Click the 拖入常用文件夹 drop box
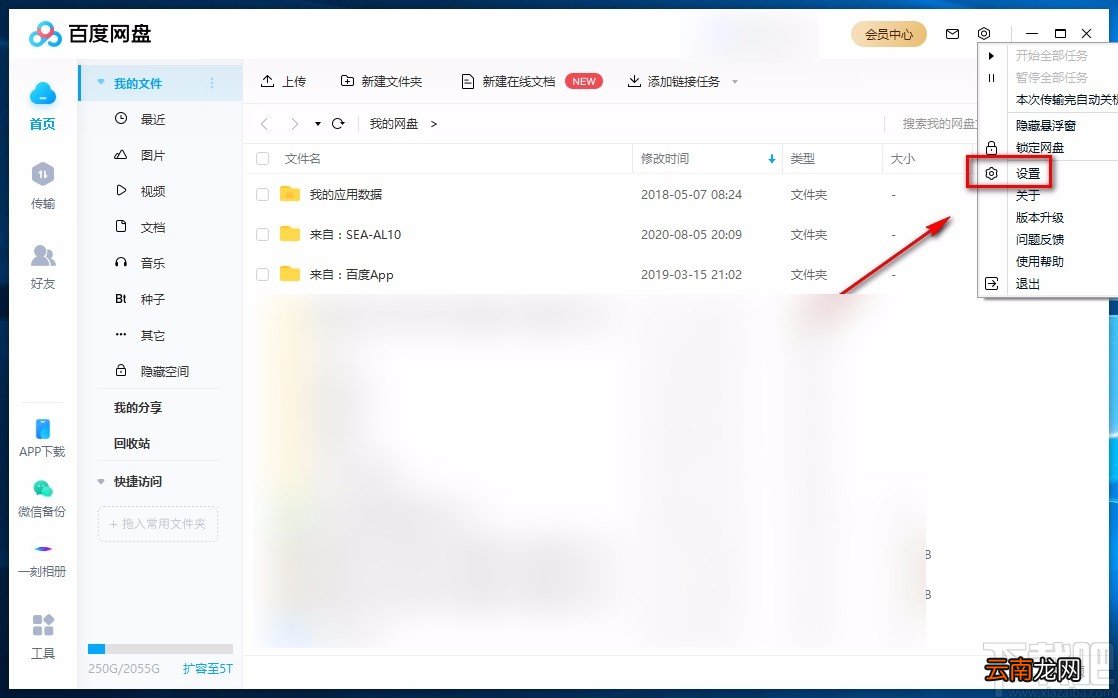The width and height of the screenshot is (1118, 698). [158, 523]
